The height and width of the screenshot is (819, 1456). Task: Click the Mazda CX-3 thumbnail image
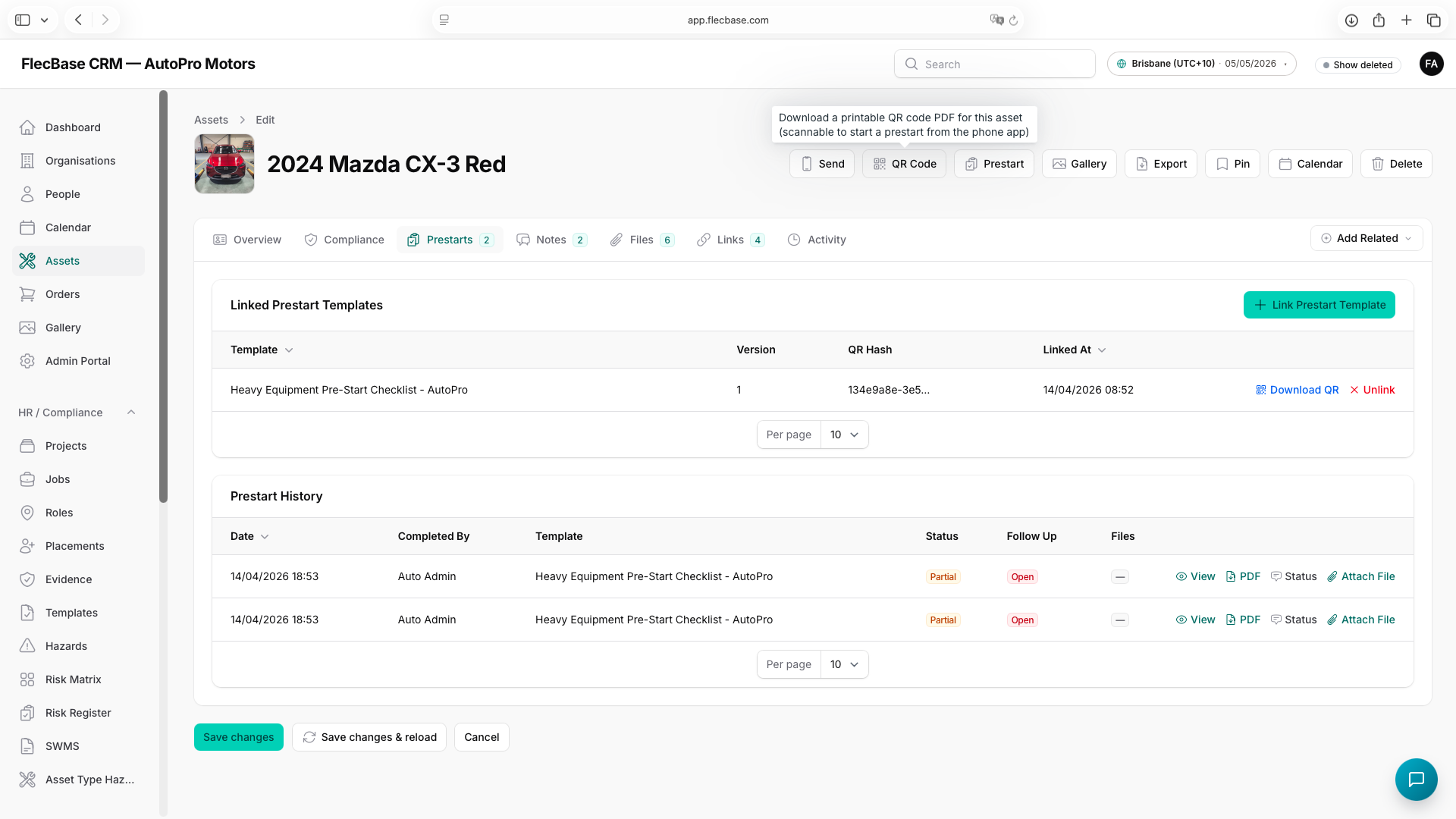pos(224,164)
